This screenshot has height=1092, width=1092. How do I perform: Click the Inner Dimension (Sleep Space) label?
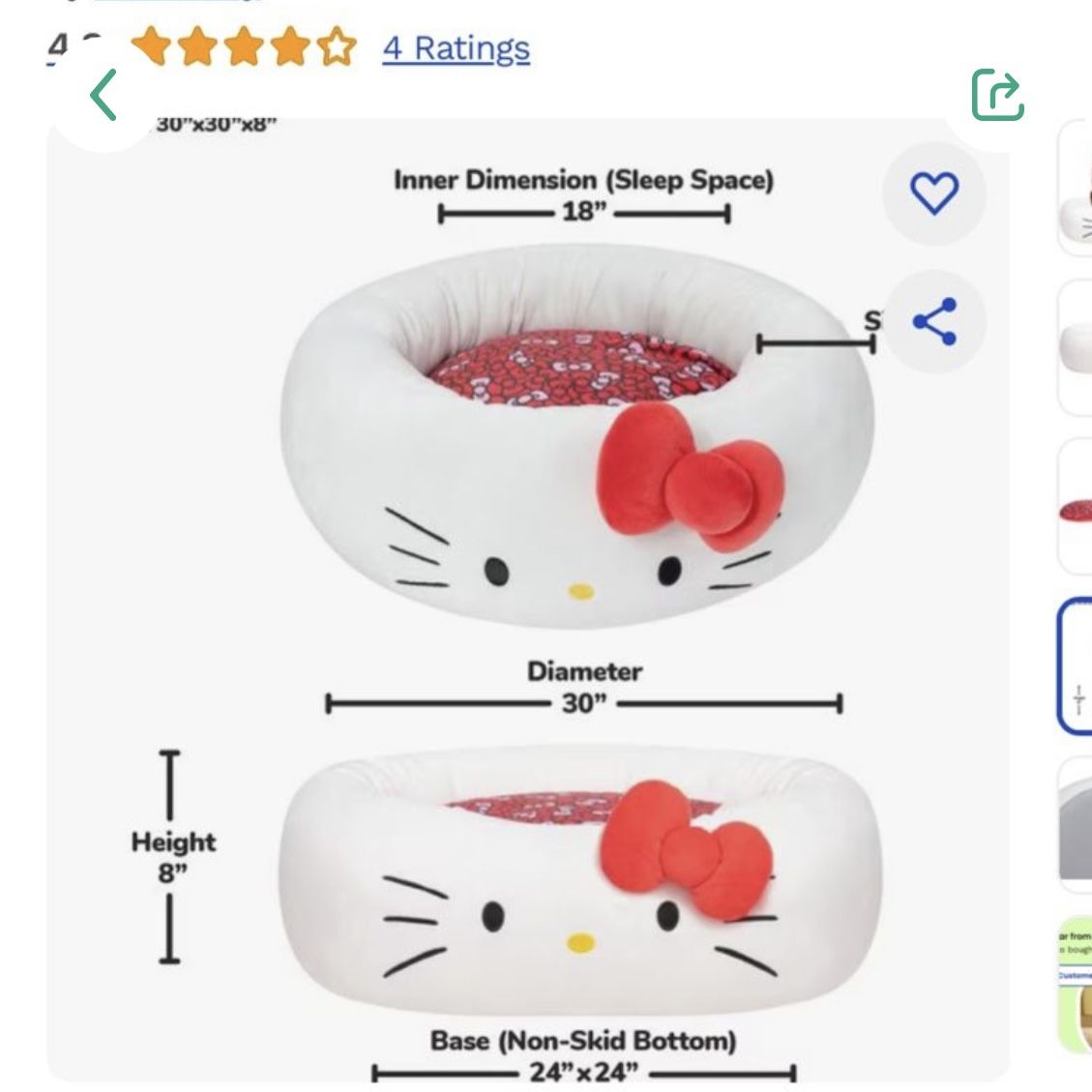pos(583,181)
